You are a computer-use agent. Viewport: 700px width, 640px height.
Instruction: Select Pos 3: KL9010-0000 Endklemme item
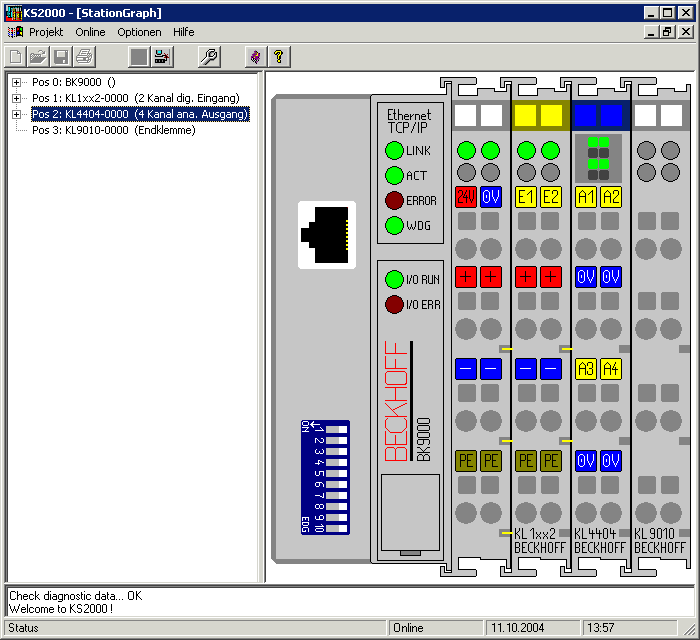point(114,130)
